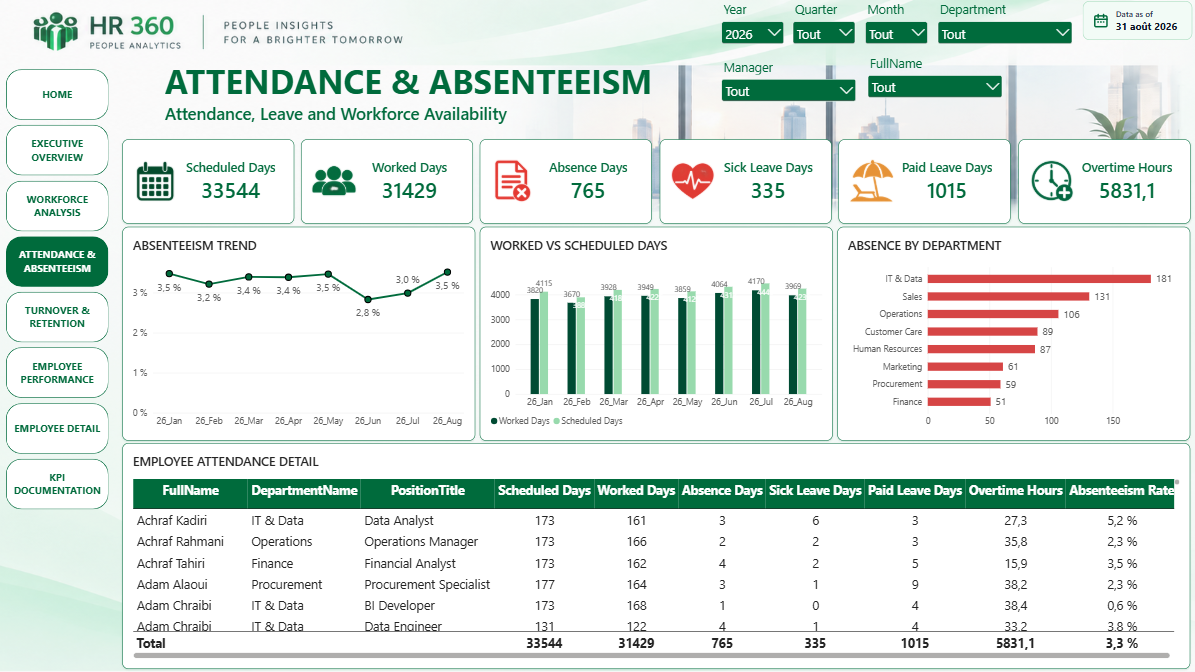Click the Procurement Specialist position cell
Screen dimensions: 1195x672
pyautogui.click(x=427, y=584)
